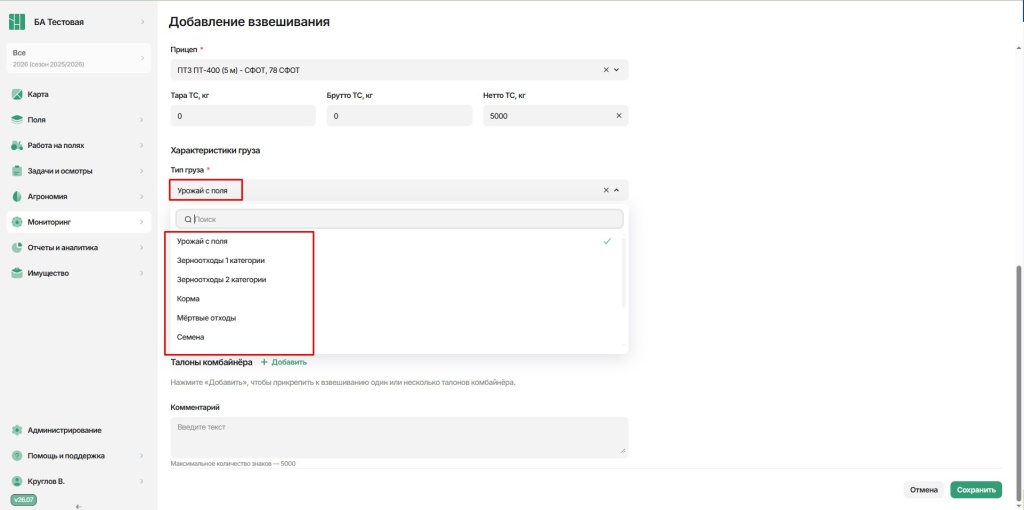Expand the Задачи и осмотры chevron
1024x510 pixels.
[x=142, y=171]
